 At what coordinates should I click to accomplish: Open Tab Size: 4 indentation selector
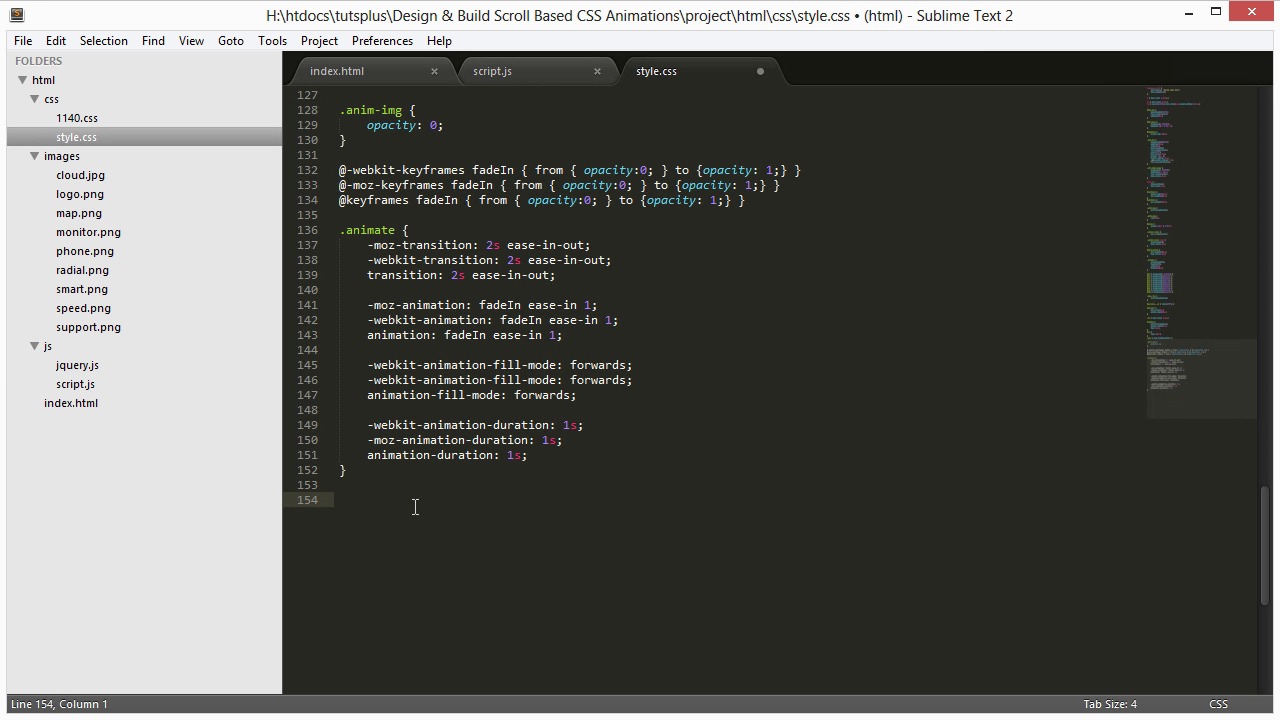(1110, 704)
